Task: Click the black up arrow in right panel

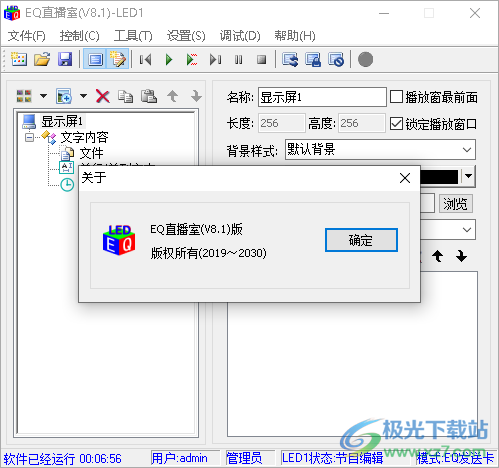Action: 437,256
